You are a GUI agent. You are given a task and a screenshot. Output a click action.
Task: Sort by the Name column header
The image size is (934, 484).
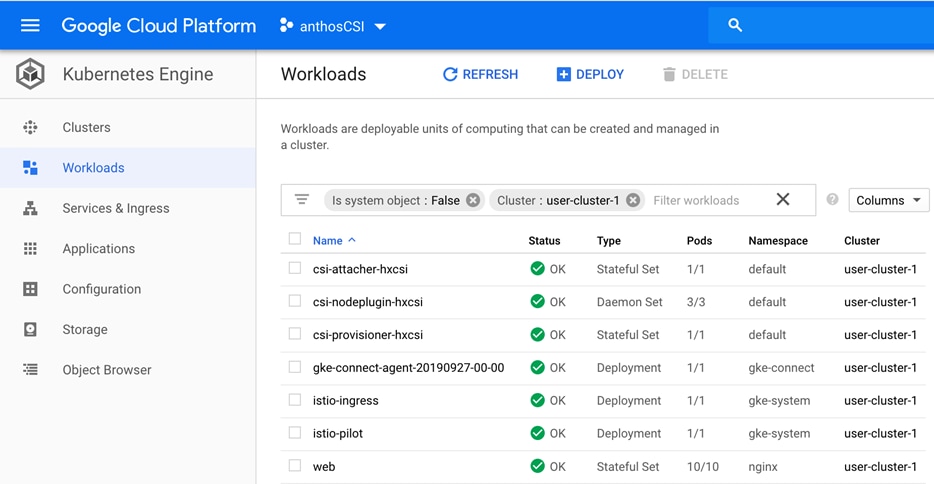click(x=328, y=241)
